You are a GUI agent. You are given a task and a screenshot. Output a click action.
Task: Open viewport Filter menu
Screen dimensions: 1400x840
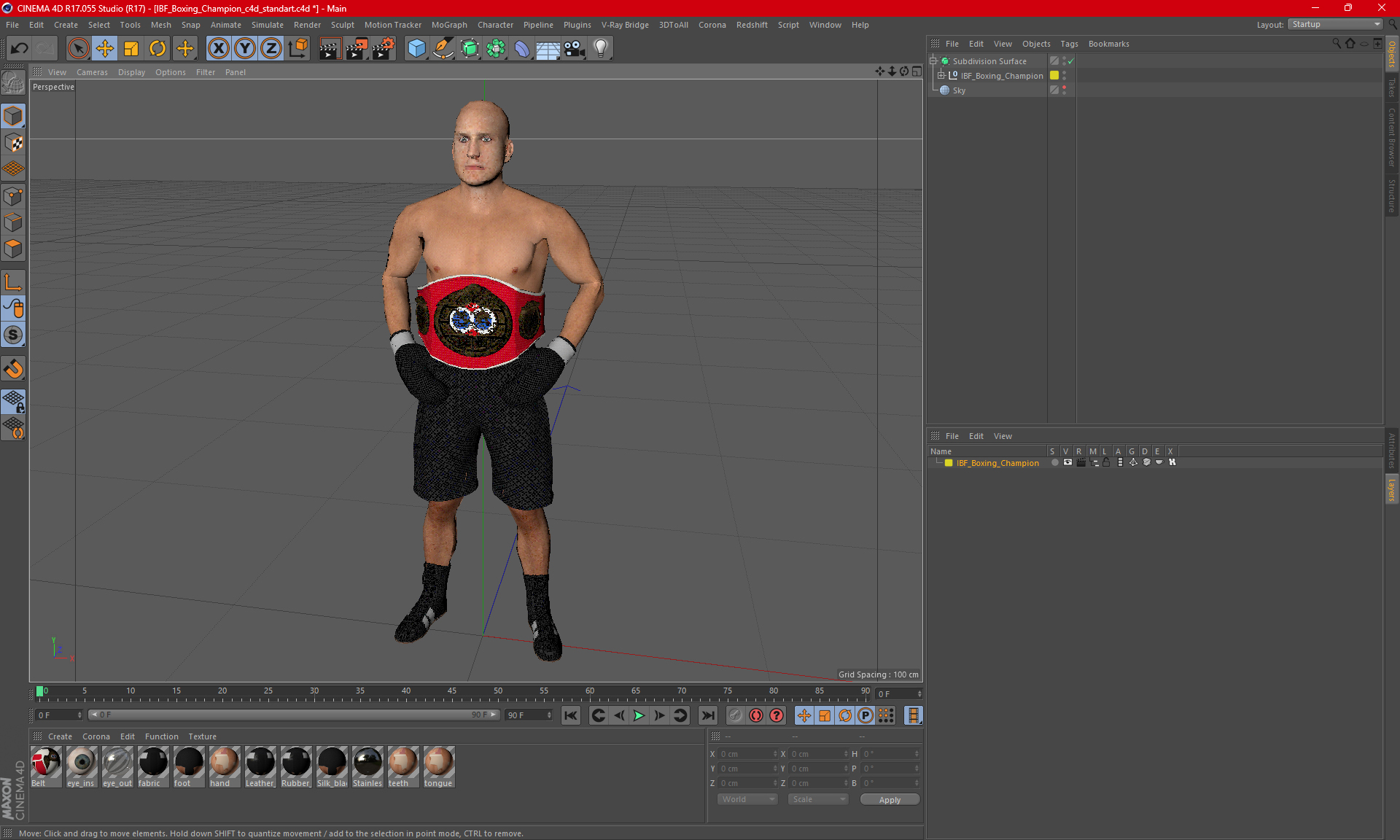206,72
